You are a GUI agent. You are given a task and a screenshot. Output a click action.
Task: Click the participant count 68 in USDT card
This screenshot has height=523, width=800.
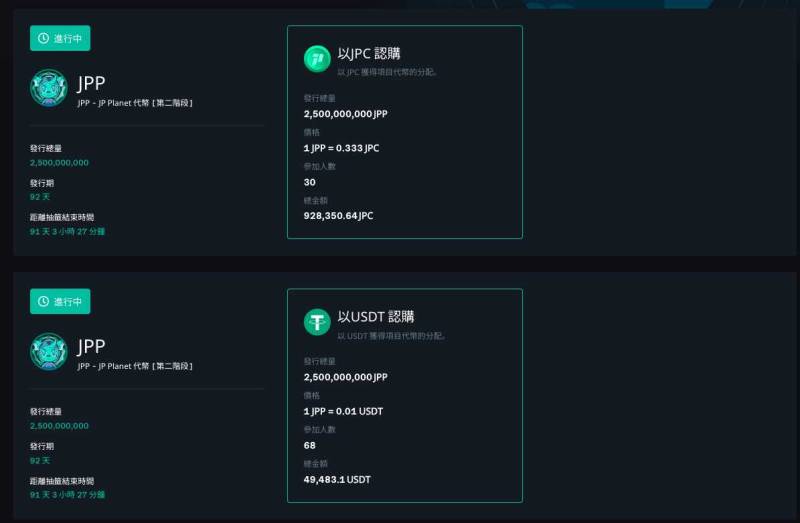tap(310, 445)
